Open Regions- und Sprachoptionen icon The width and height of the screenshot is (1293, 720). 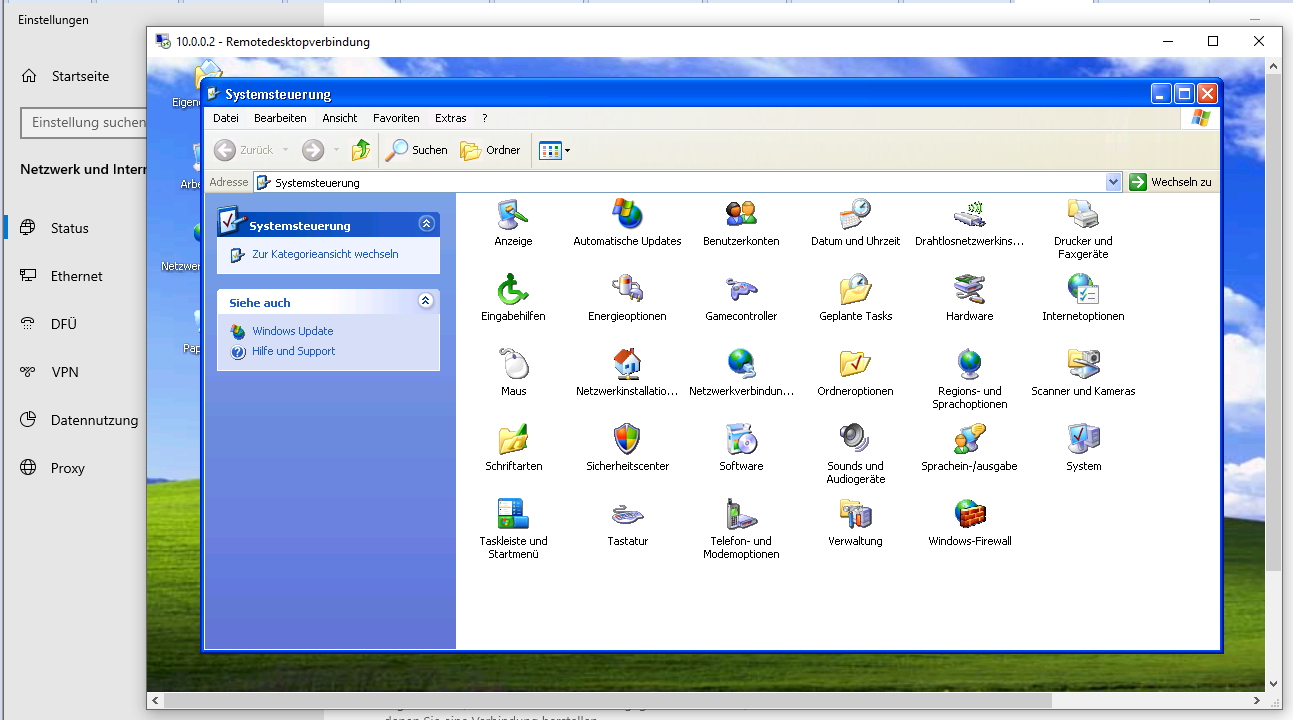point(969,364)
